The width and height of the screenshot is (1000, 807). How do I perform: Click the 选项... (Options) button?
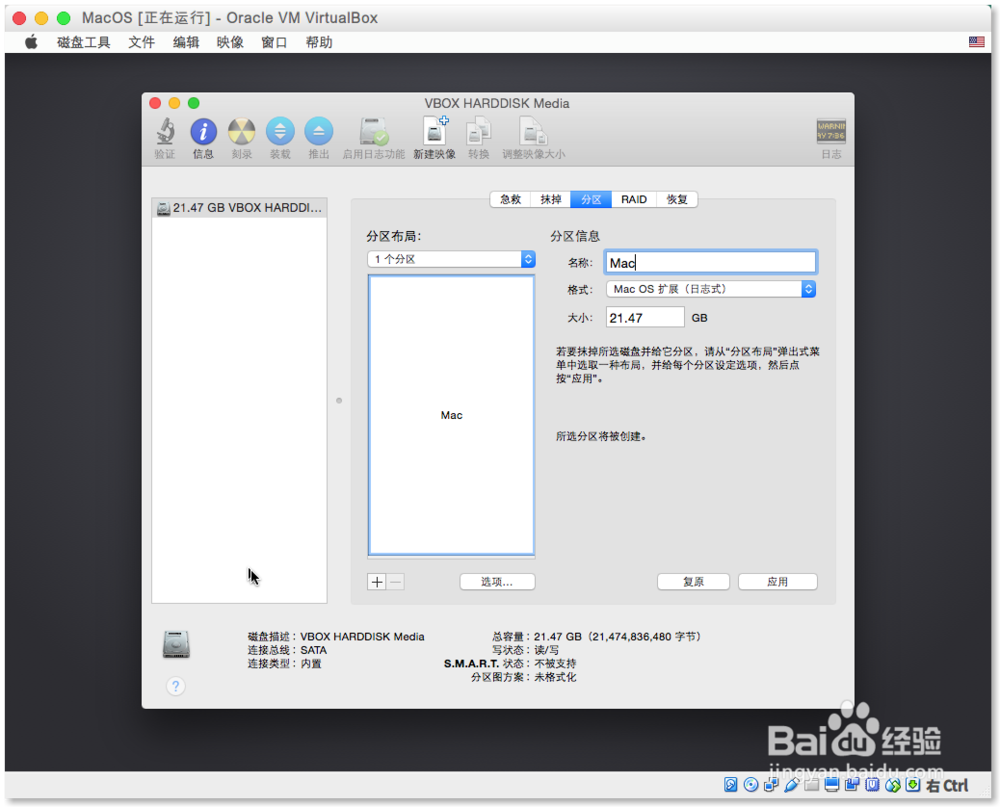(x=497, y=581)
